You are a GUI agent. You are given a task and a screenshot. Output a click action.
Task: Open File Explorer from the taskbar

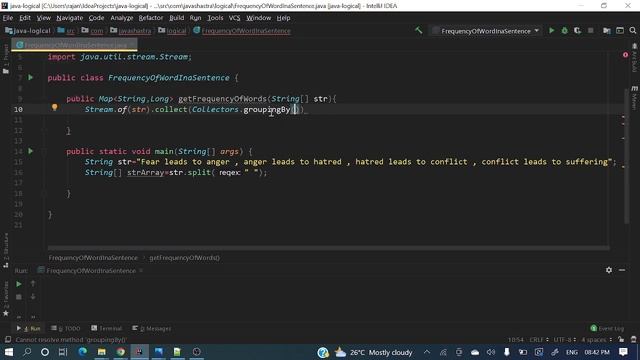[102, 352]
